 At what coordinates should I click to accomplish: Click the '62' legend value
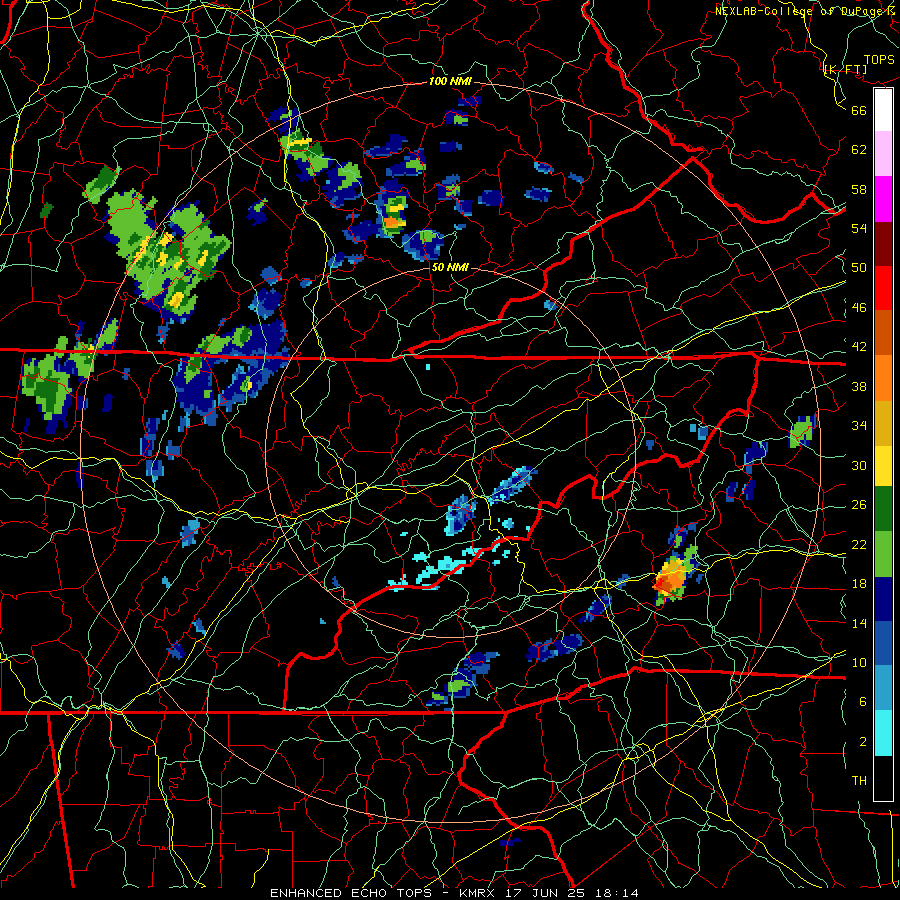pos(859,149)
